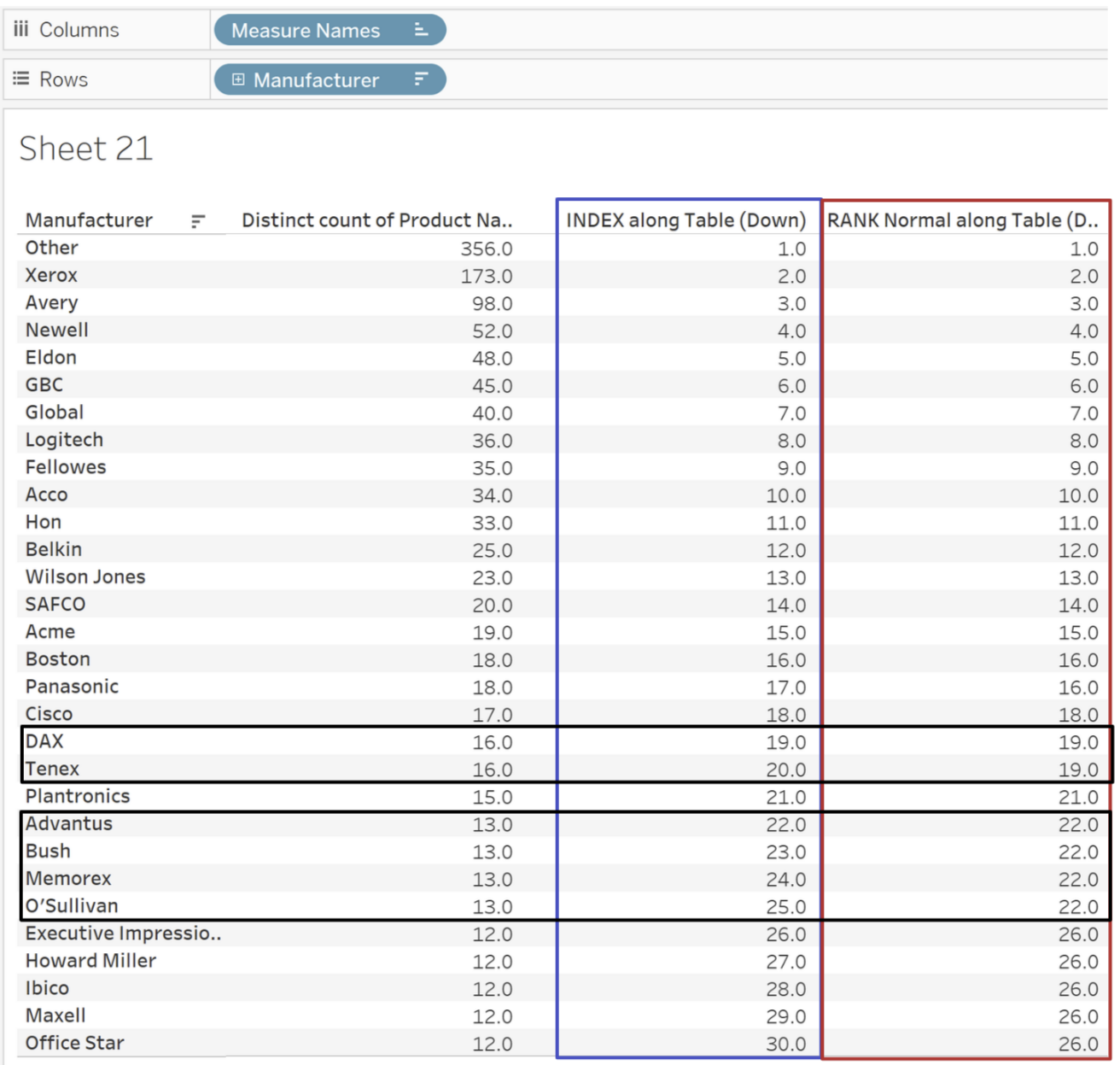Select the Xerox row label
The image size is (1120, 1065).
point(51,275)
